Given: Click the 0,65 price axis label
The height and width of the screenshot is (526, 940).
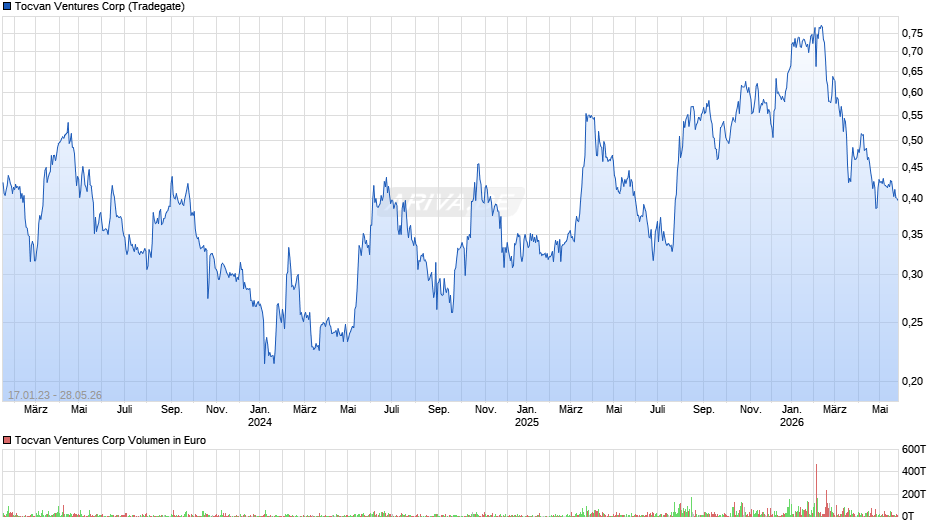Looking at the screenshot, I should (912, 71).
